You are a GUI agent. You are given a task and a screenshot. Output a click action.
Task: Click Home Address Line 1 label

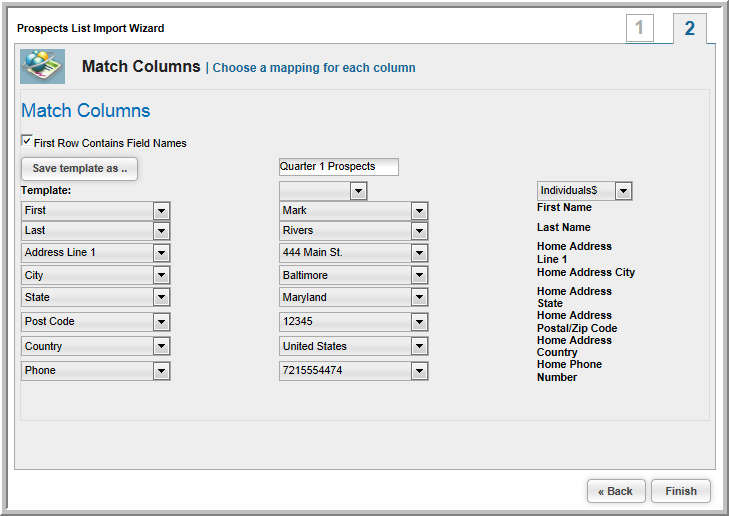(574, 252)
